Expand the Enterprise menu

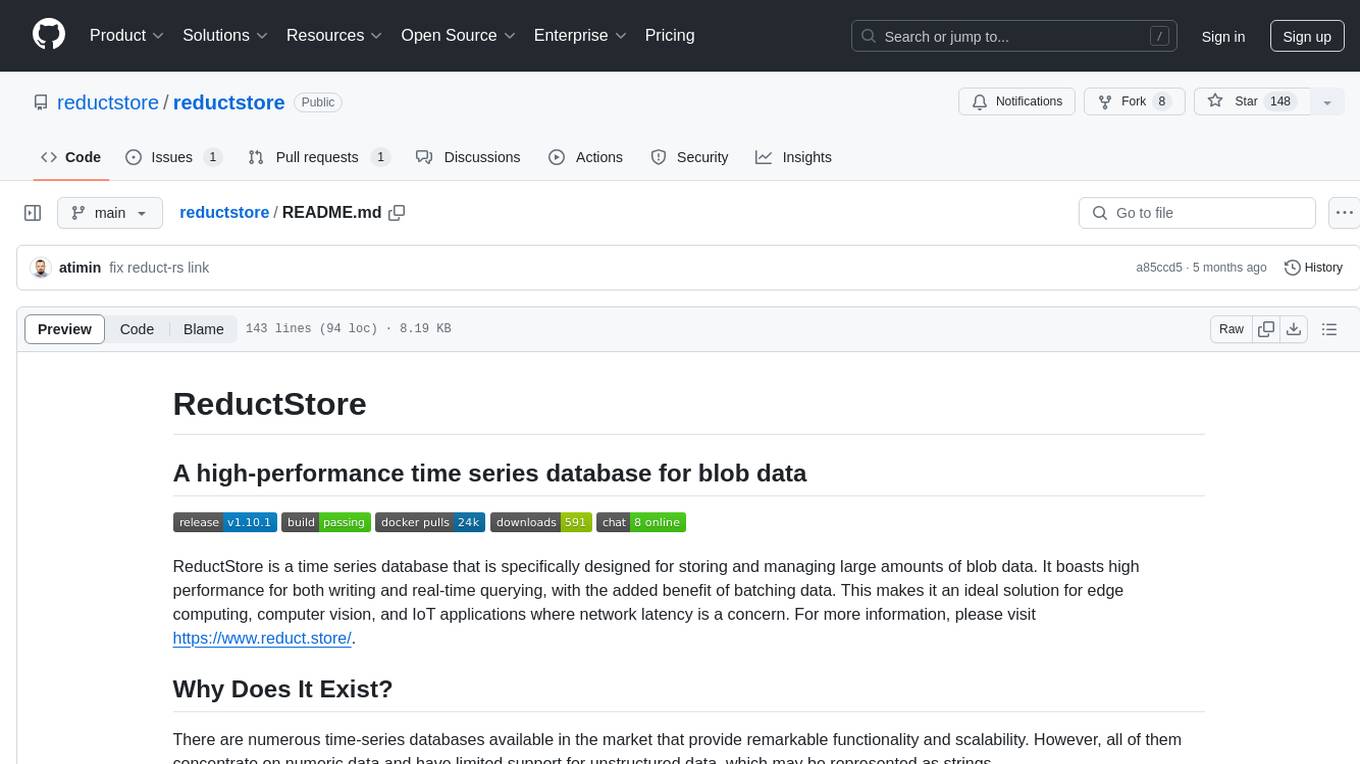pos(580,35)
